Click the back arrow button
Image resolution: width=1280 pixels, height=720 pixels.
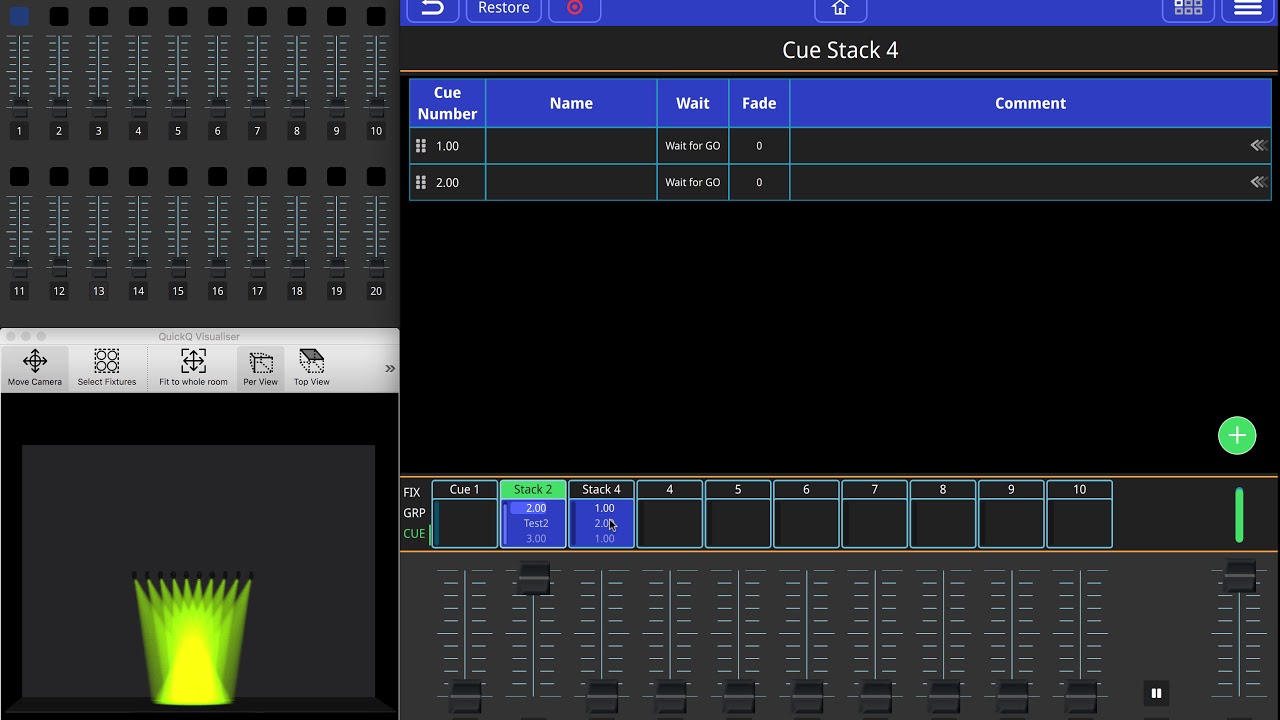coord(432,9)
